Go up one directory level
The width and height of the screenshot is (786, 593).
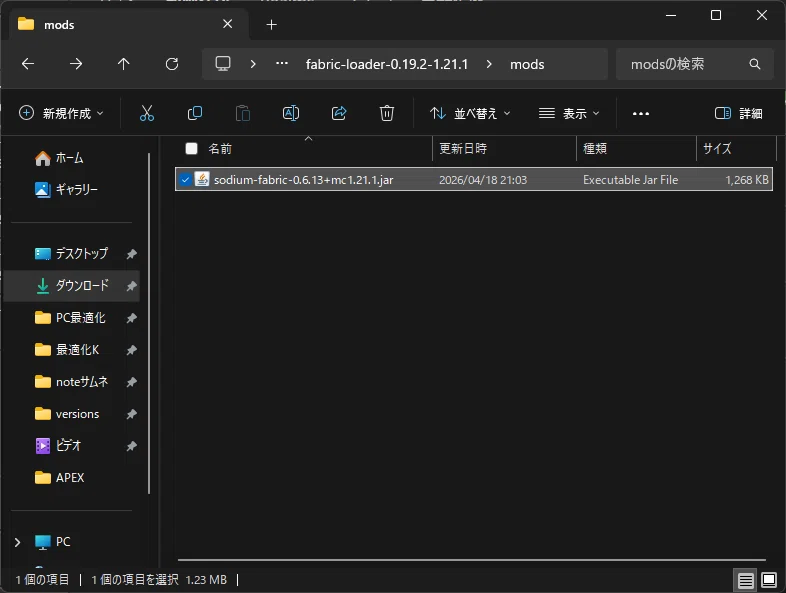[123, 64]
